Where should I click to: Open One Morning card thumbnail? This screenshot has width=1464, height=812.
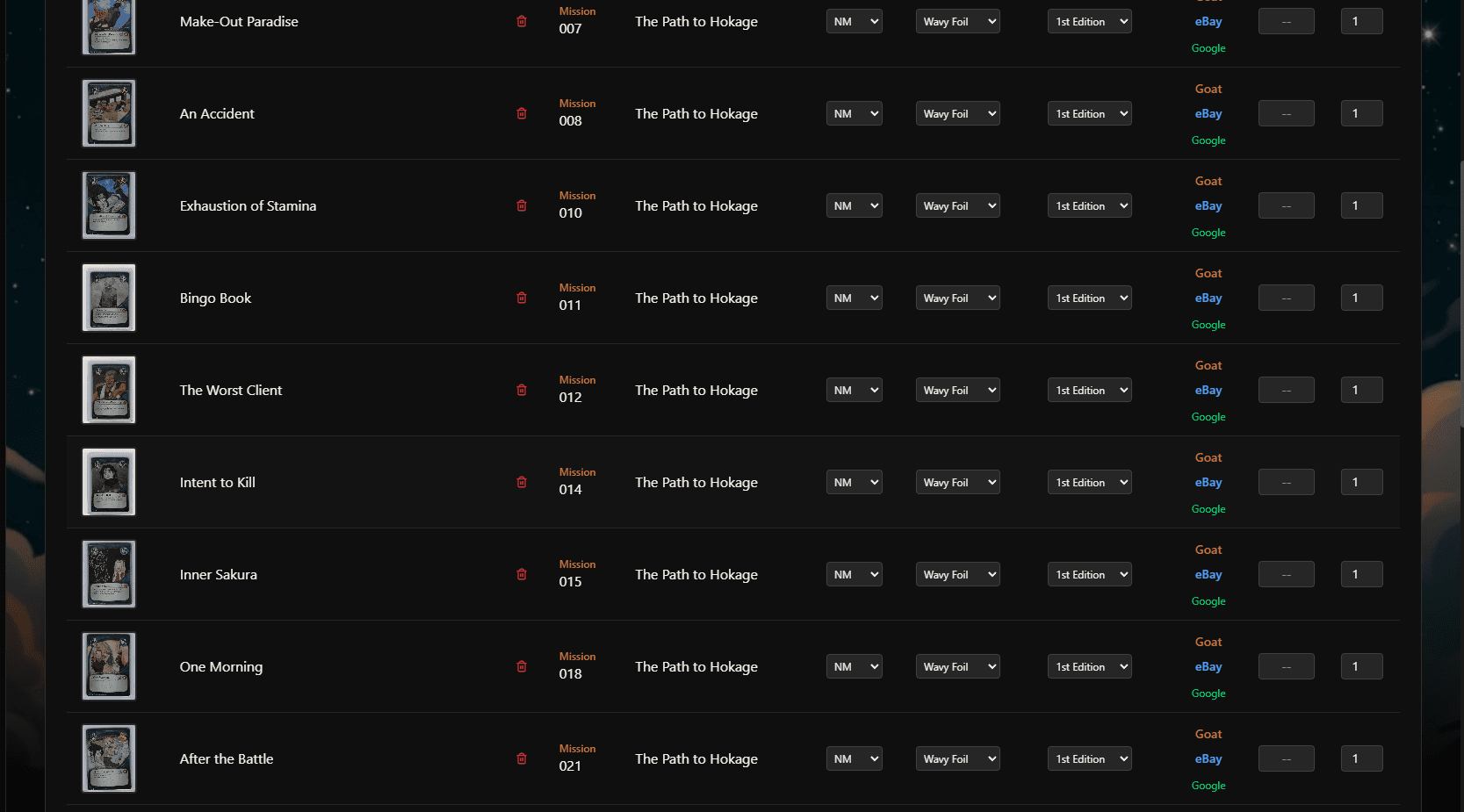pos(109,666)
